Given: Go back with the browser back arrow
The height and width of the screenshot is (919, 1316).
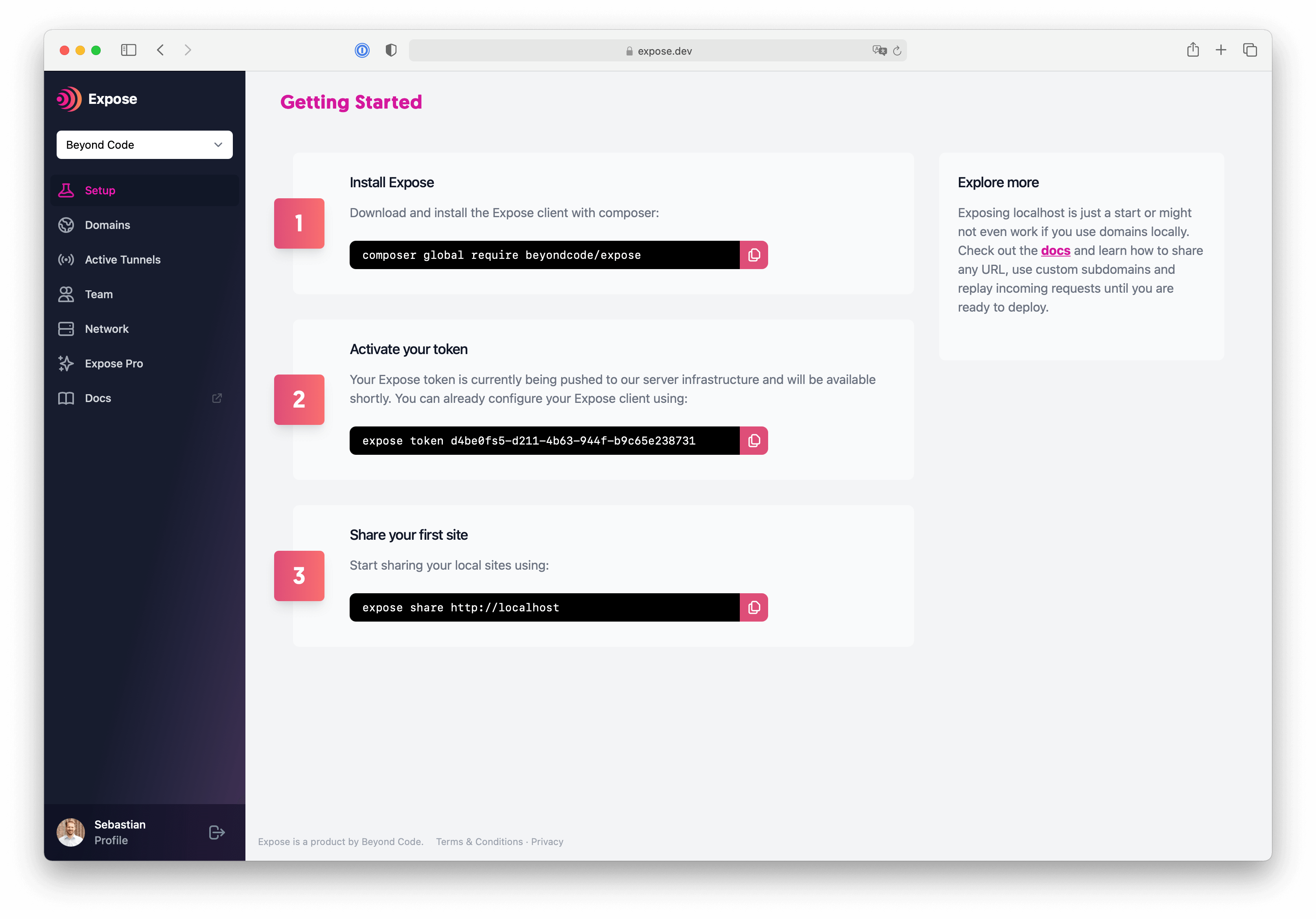Looking at the screenshot, I should [x=160, y=50].
